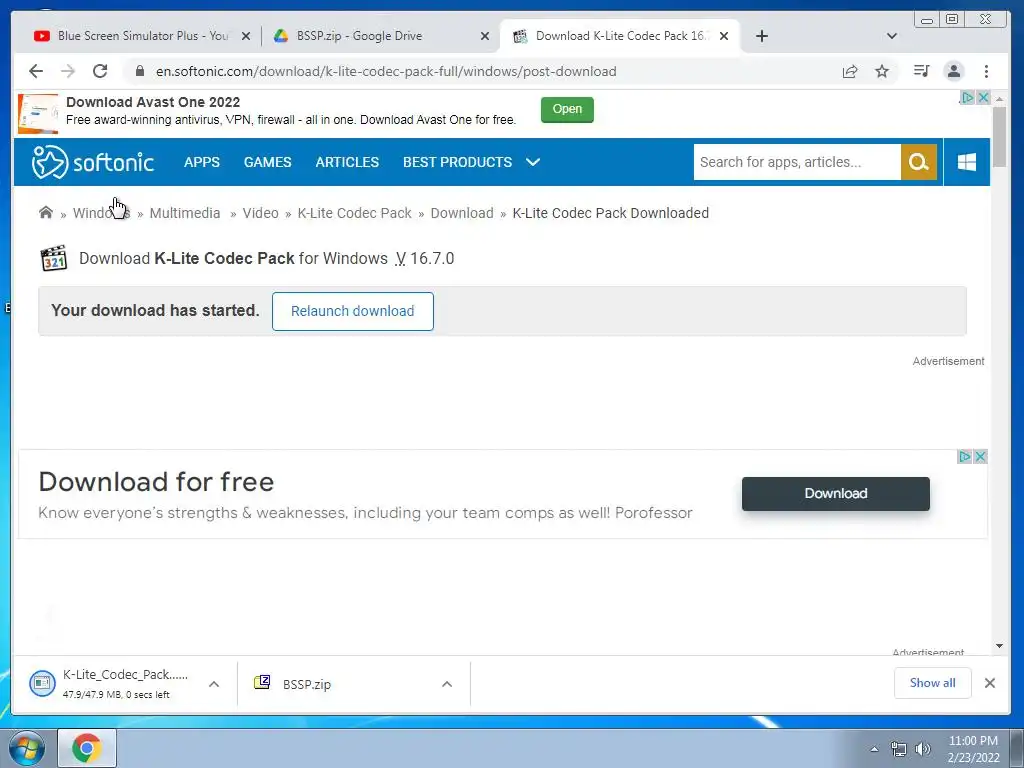Close the BSSP.zip Google Drive tab

pyautogui.click(x=485, y=36)
